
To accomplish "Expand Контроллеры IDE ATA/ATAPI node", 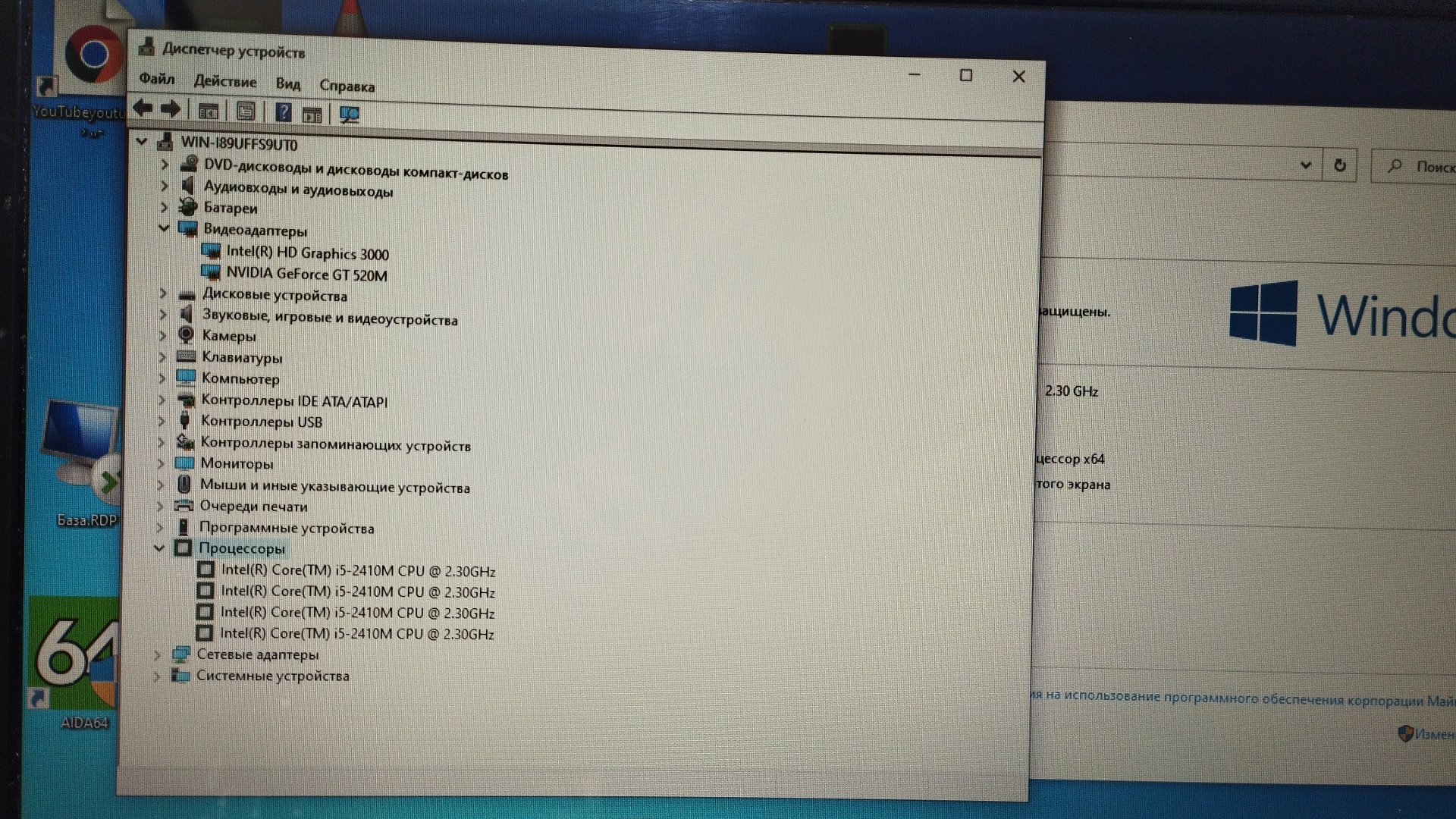I will [162, 399].
